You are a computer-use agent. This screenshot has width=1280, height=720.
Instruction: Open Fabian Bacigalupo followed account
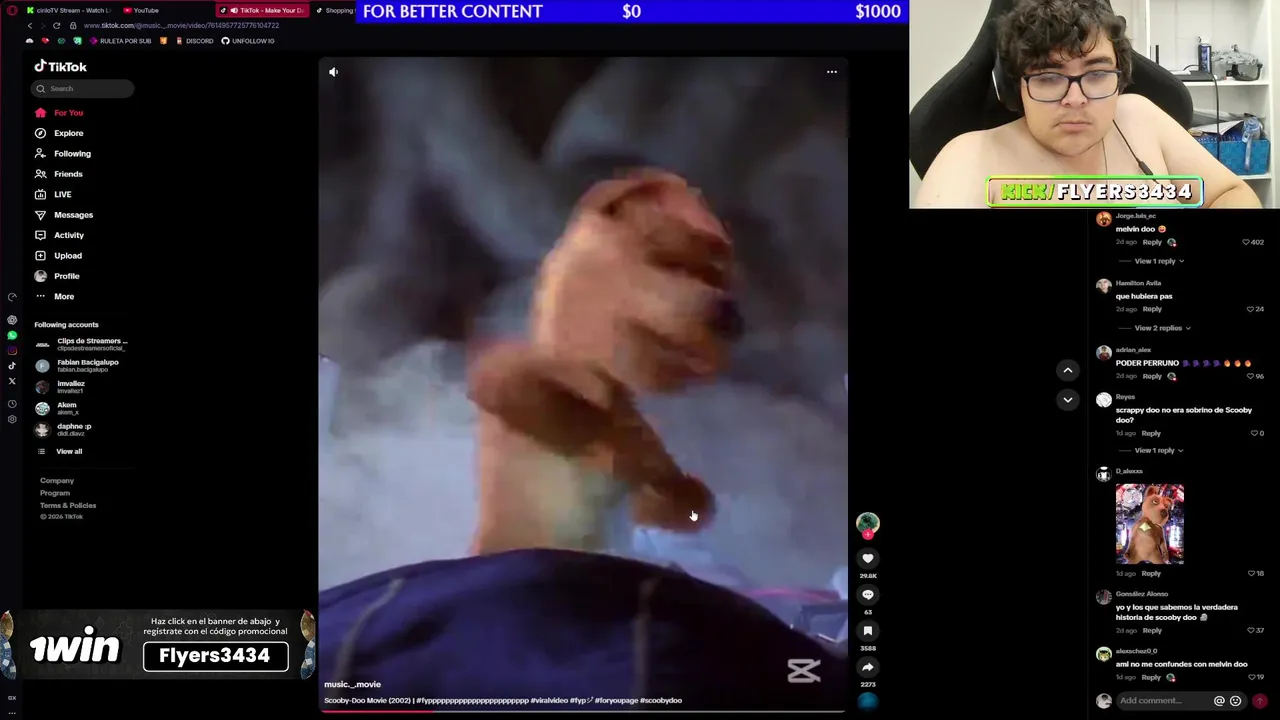78,365
